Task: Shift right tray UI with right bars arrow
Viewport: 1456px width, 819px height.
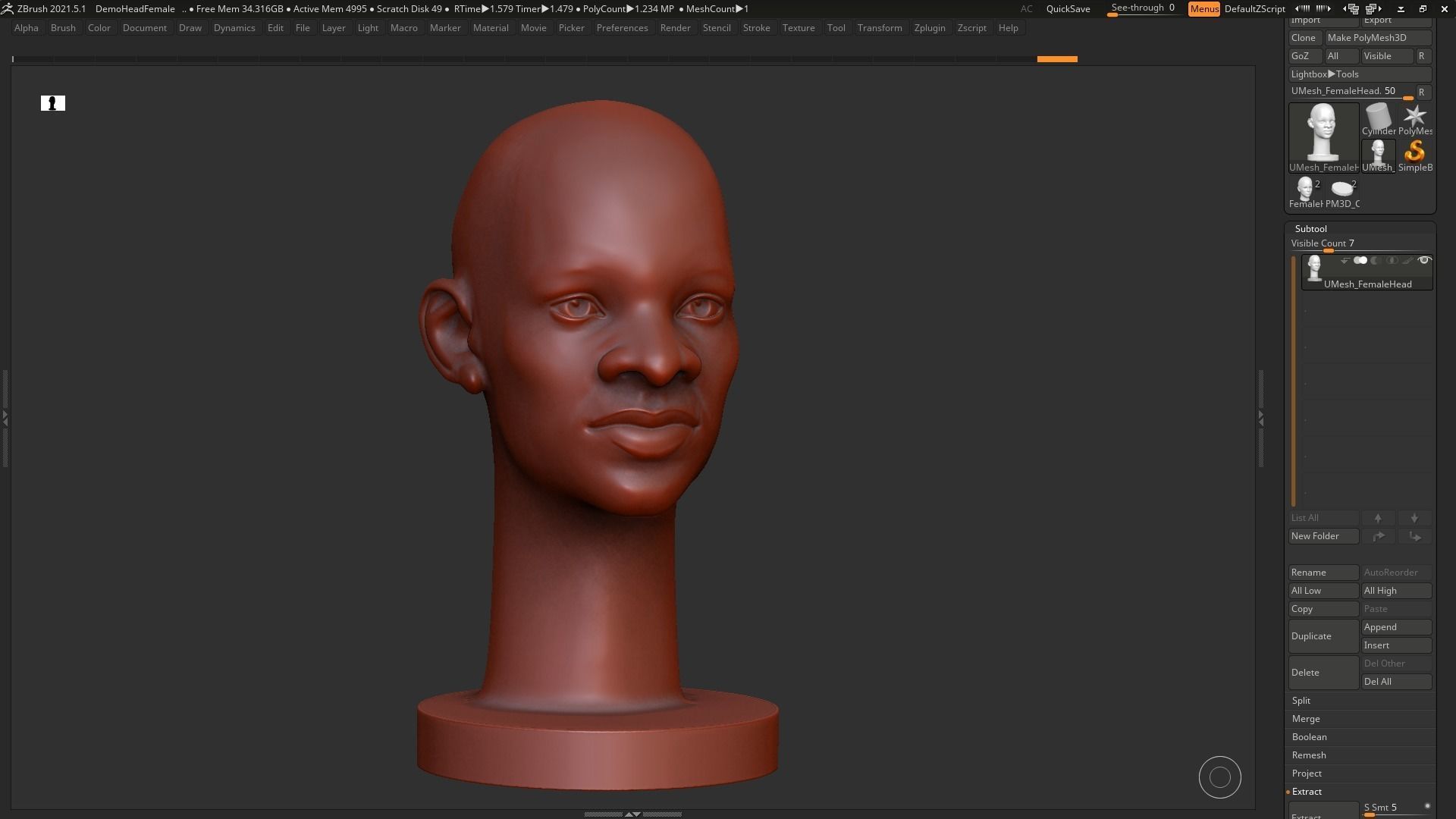Action: [x=1324, y=8]
